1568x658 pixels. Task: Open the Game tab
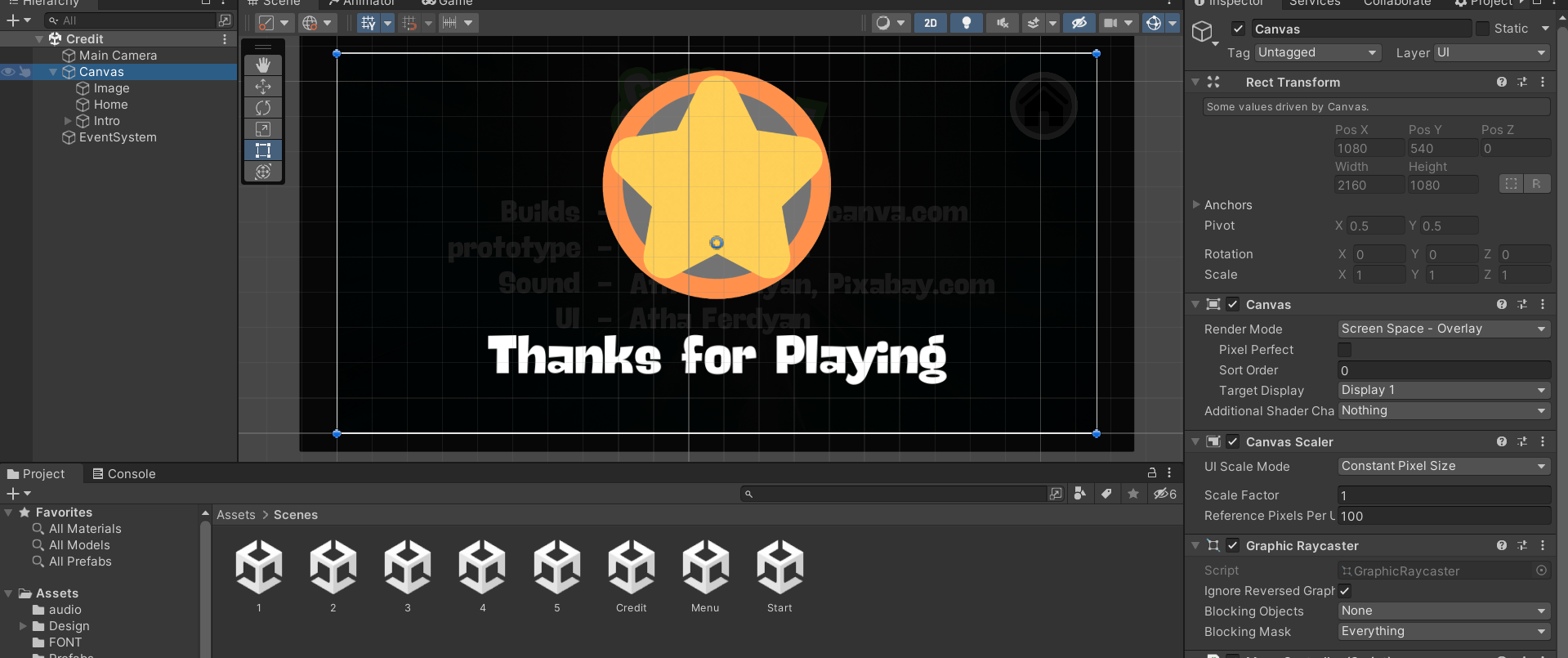tap(448, 2)
